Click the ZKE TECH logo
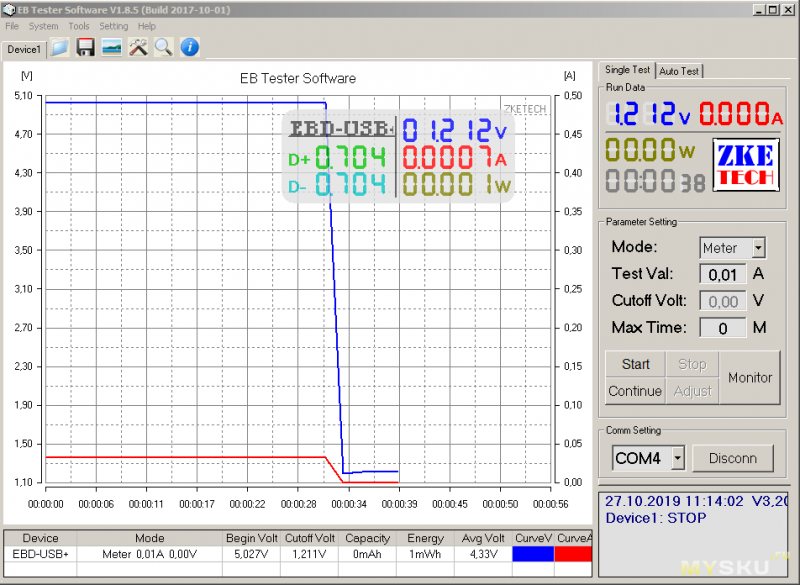Viewport: 800px width, 585px height. (746, 165)
